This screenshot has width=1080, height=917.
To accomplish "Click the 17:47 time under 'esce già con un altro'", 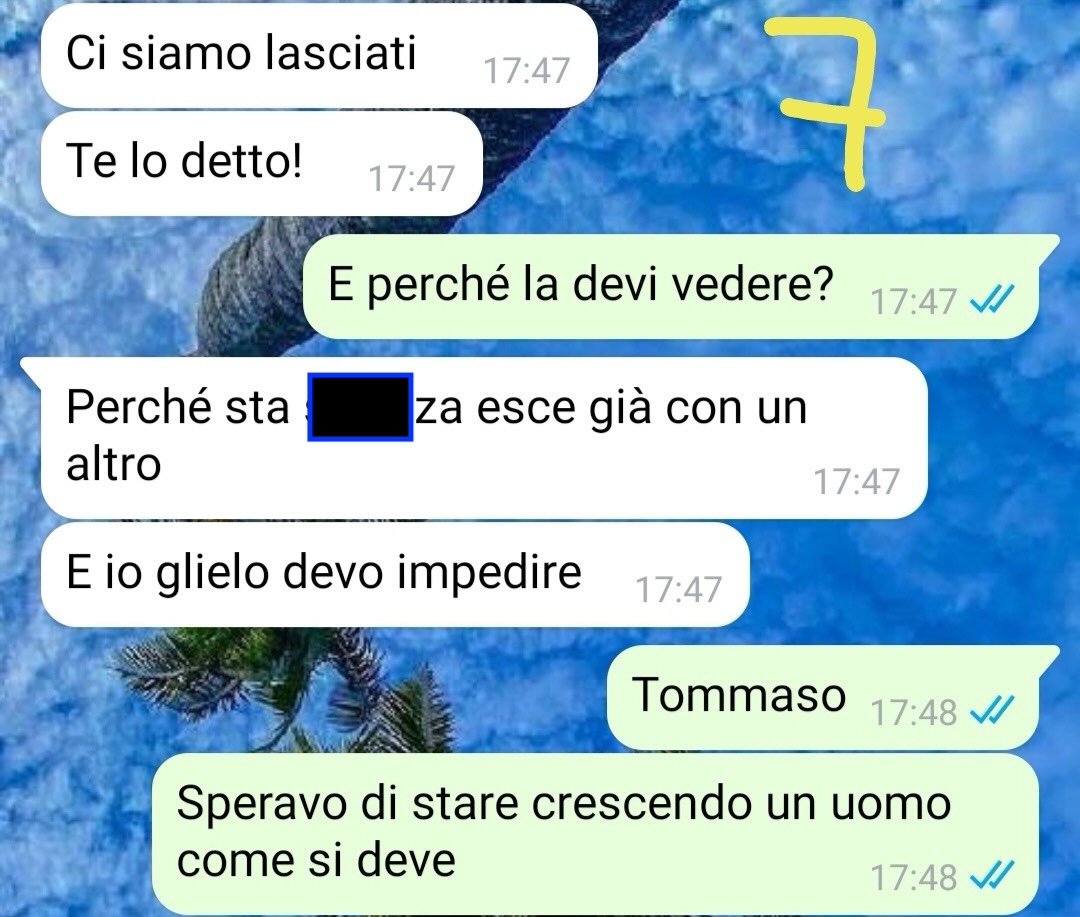I will click(857, 481).
